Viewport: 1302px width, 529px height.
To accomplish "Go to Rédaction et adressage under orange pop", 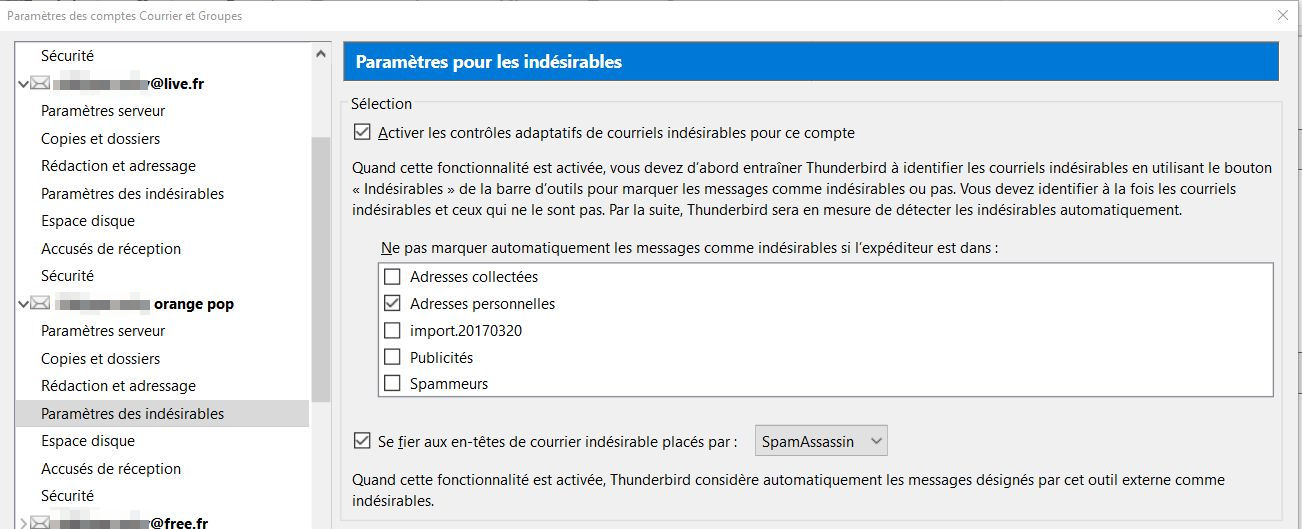I will (118, 386).
